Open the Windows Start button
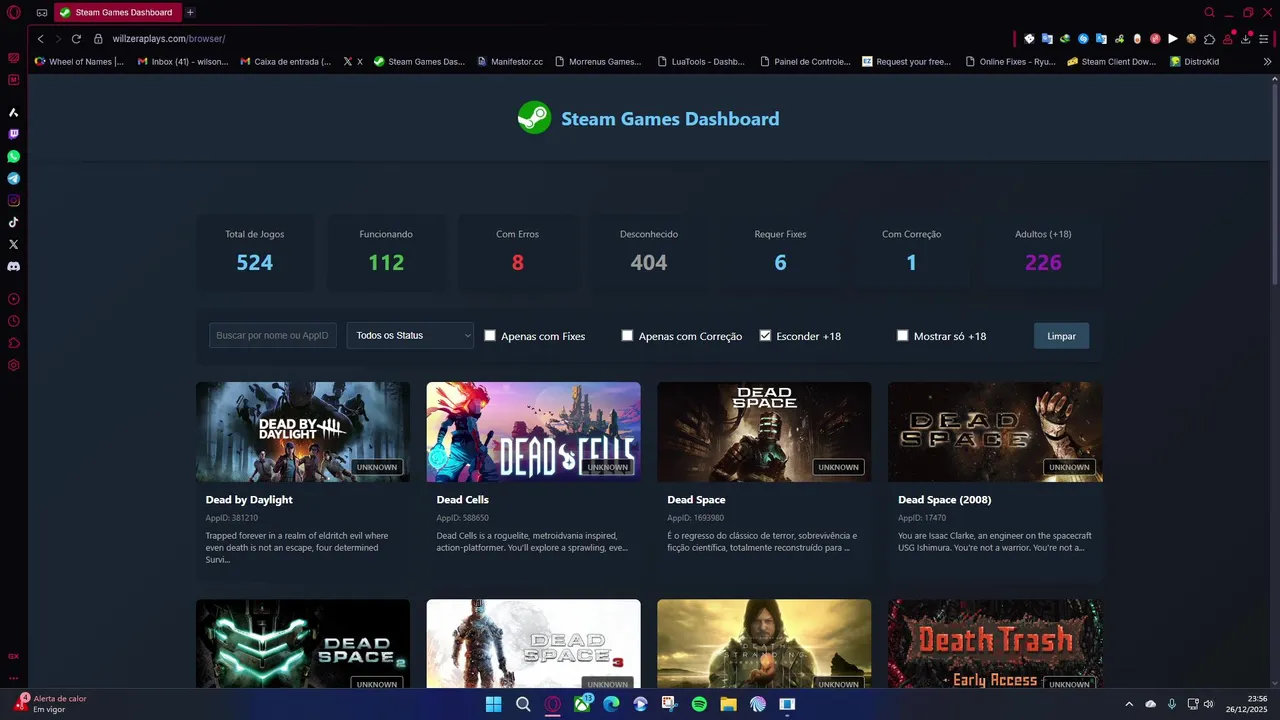 (x=493, y=704)
